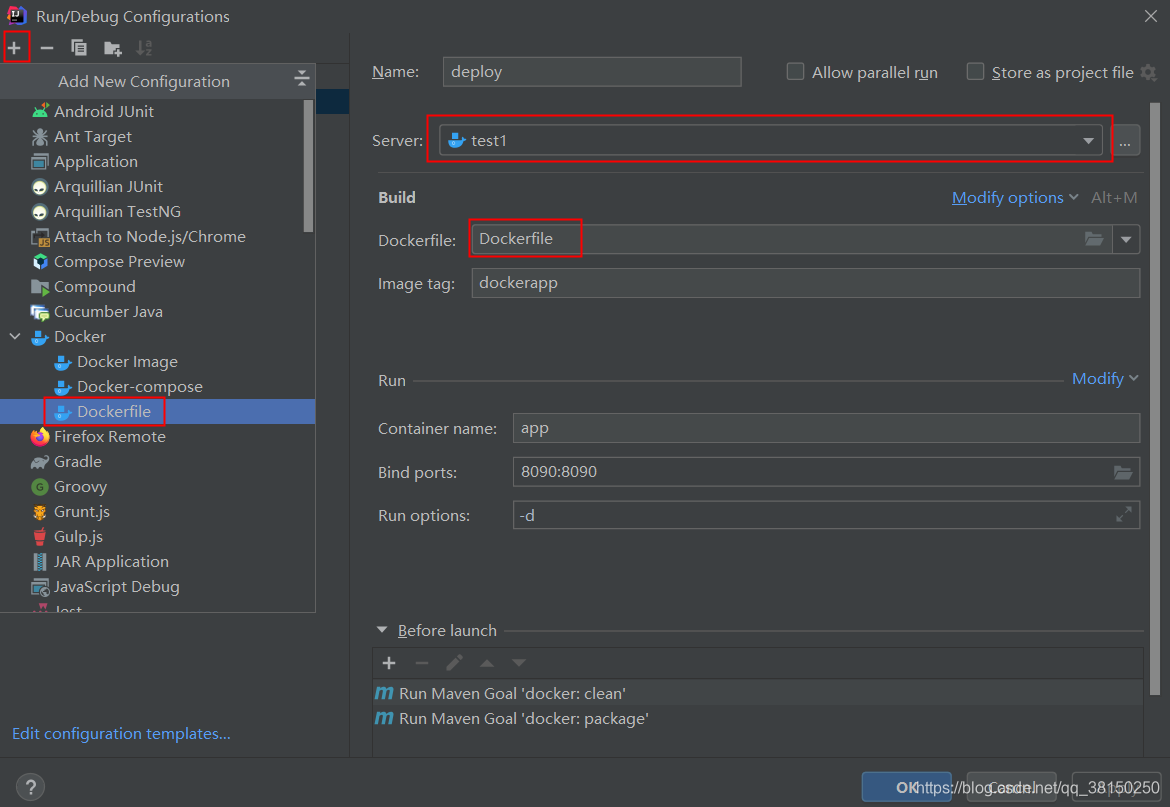
Task: Open Edit configuration templates link
Action: [120, 733]
